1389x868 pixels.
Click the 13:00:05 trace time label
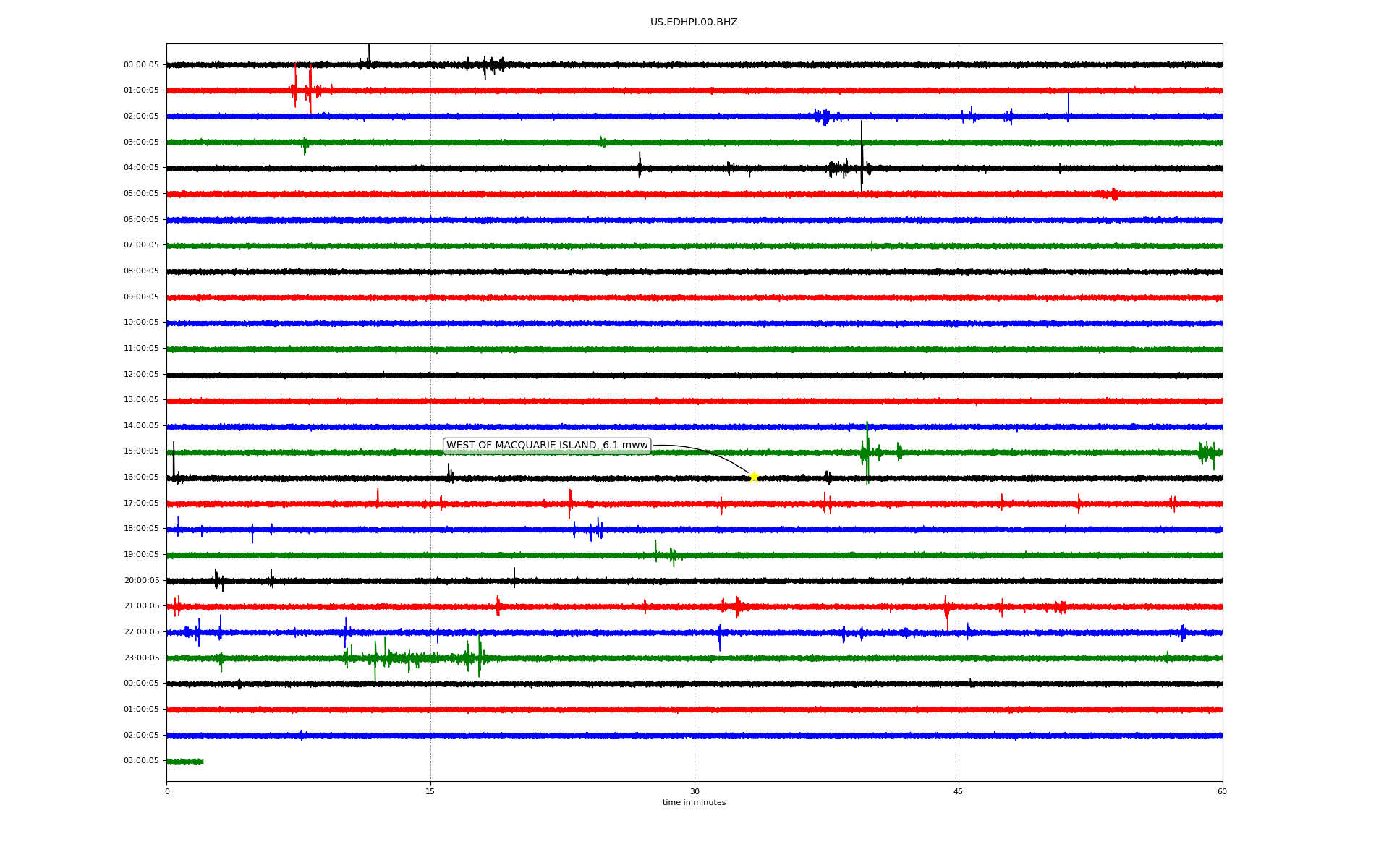click(x=141, y=400)
